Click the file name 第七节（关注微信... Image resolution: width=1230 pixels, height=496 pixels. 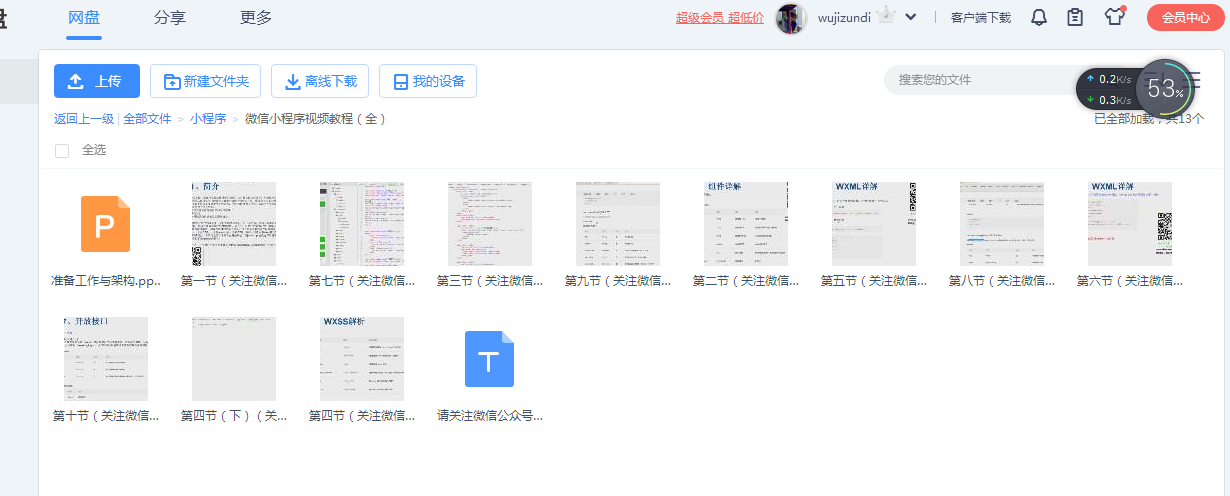click(362, 281)
